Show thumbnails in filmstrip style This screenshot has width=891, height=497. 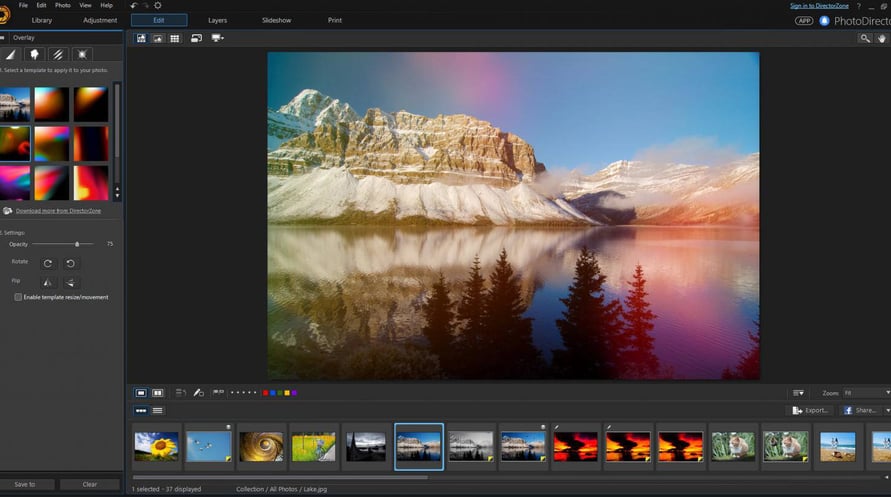point(141,411)
